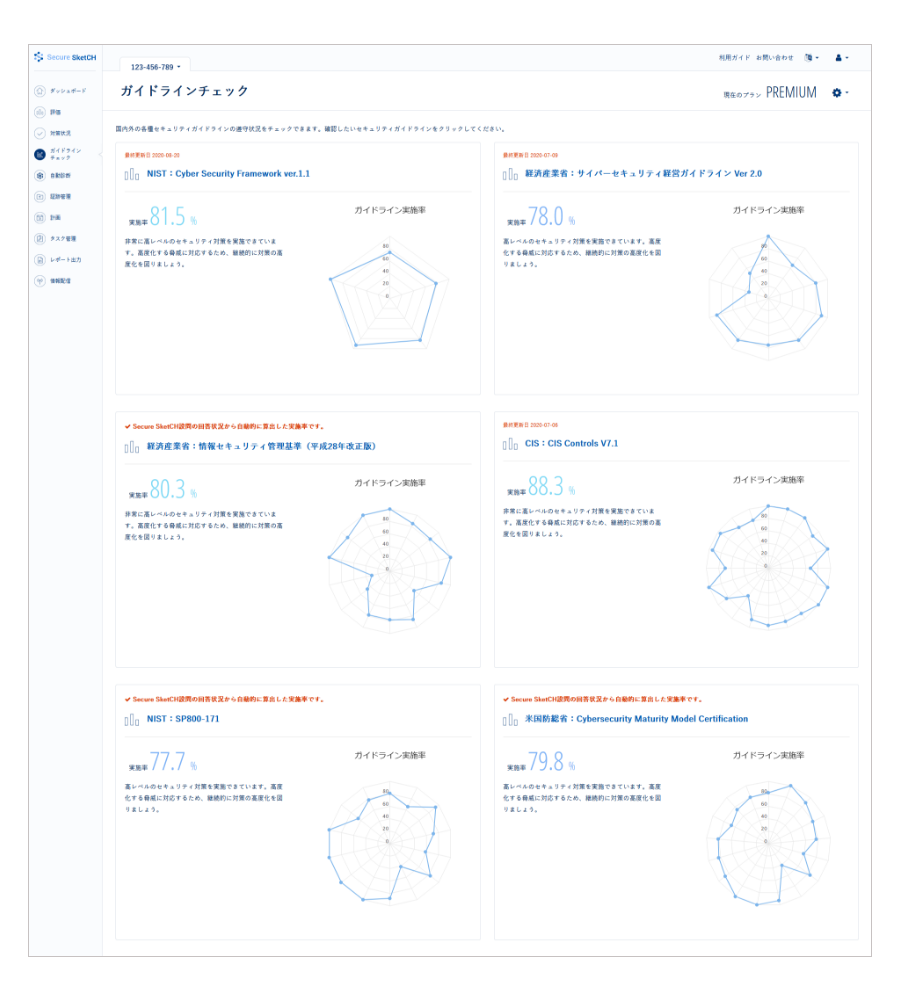Open the 計画 calendar icon in sidebar
Viewport: 900px width, 1000px height.
pos(40,217)
